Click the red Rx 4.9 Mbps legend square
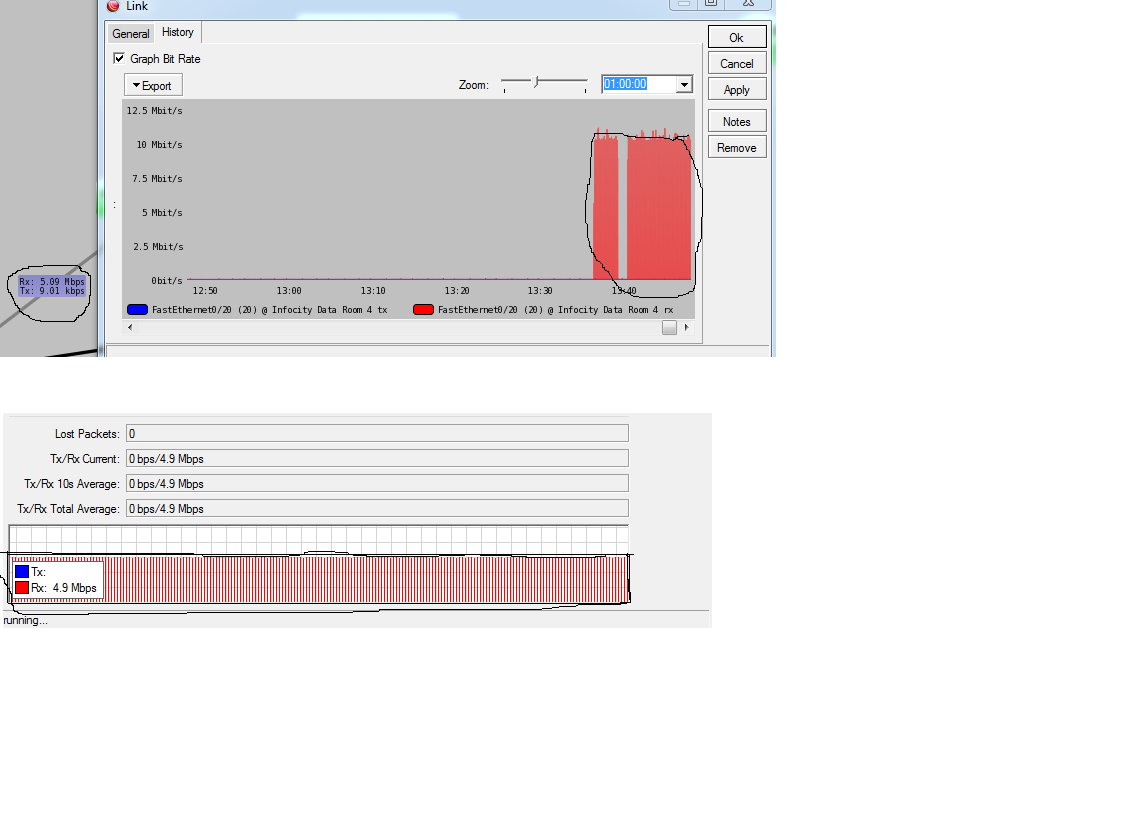The height and width of the screenshot is (816, 1141). (x=22, y=587)
